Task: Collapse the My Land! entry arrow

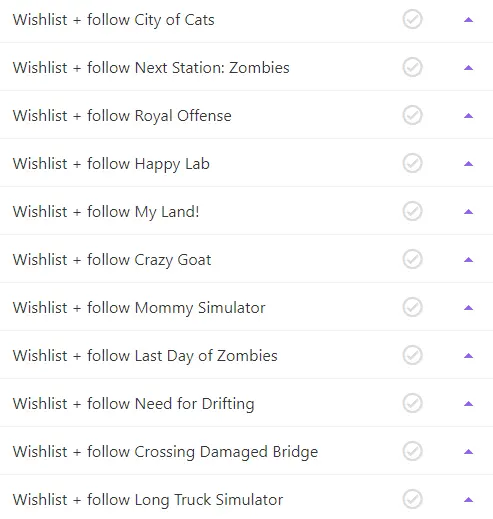Action: pyautogui.click(x=468, y=212)
